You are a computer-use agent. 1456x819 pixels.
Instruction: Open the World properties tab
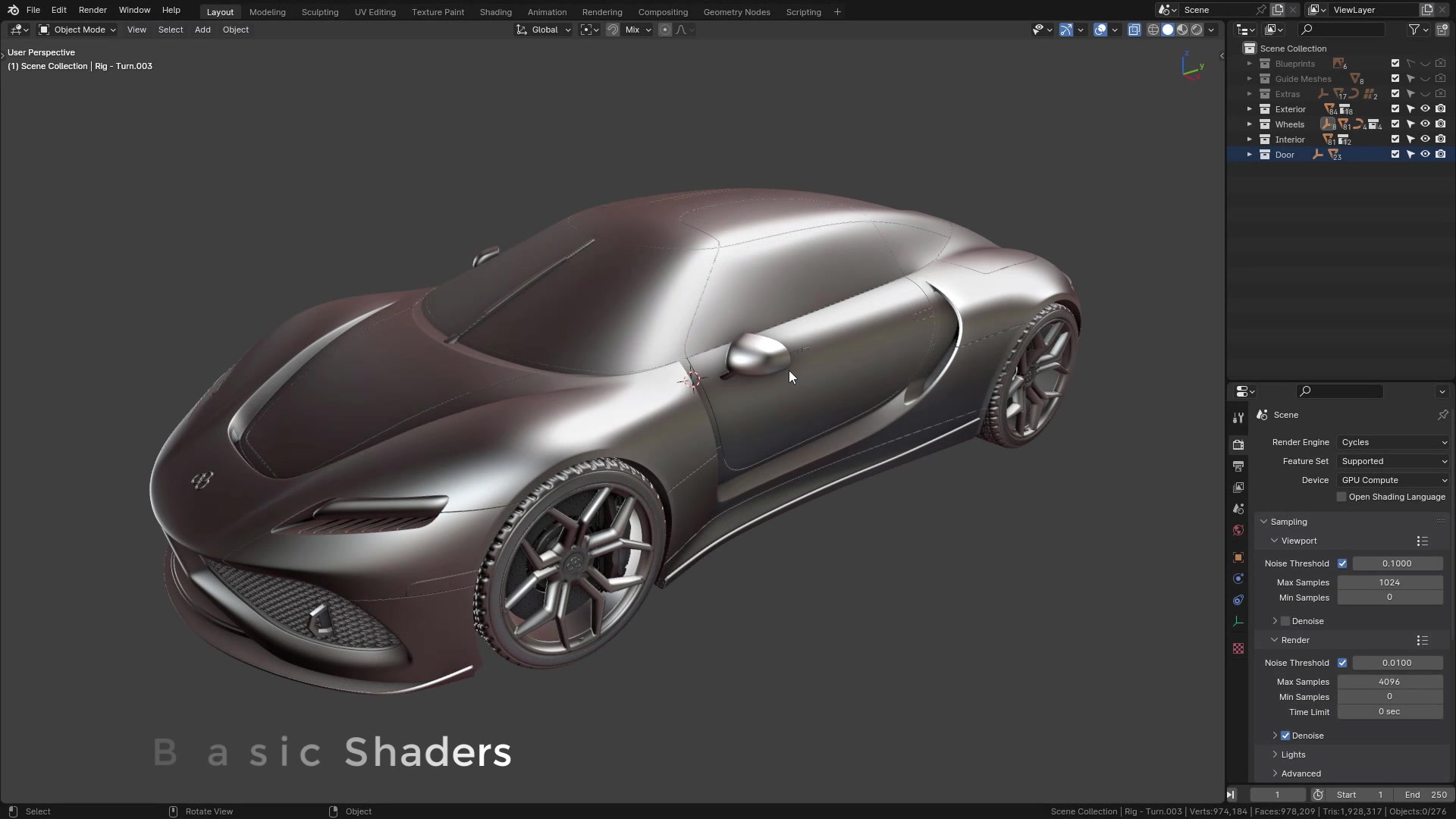[x=1238, y=530]
